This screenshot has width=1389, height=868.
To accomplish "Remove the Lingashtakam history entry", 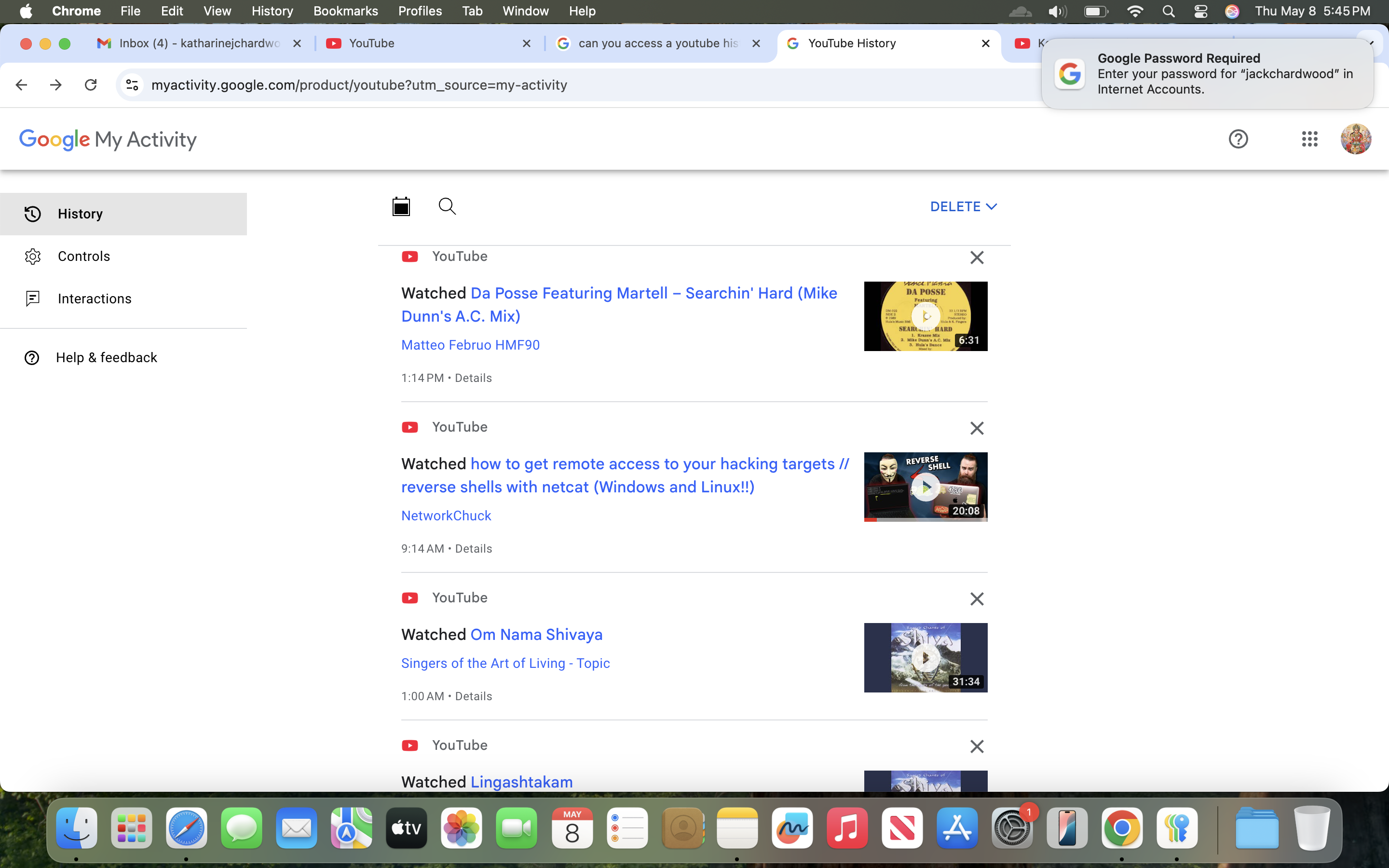I will point(976,746).
